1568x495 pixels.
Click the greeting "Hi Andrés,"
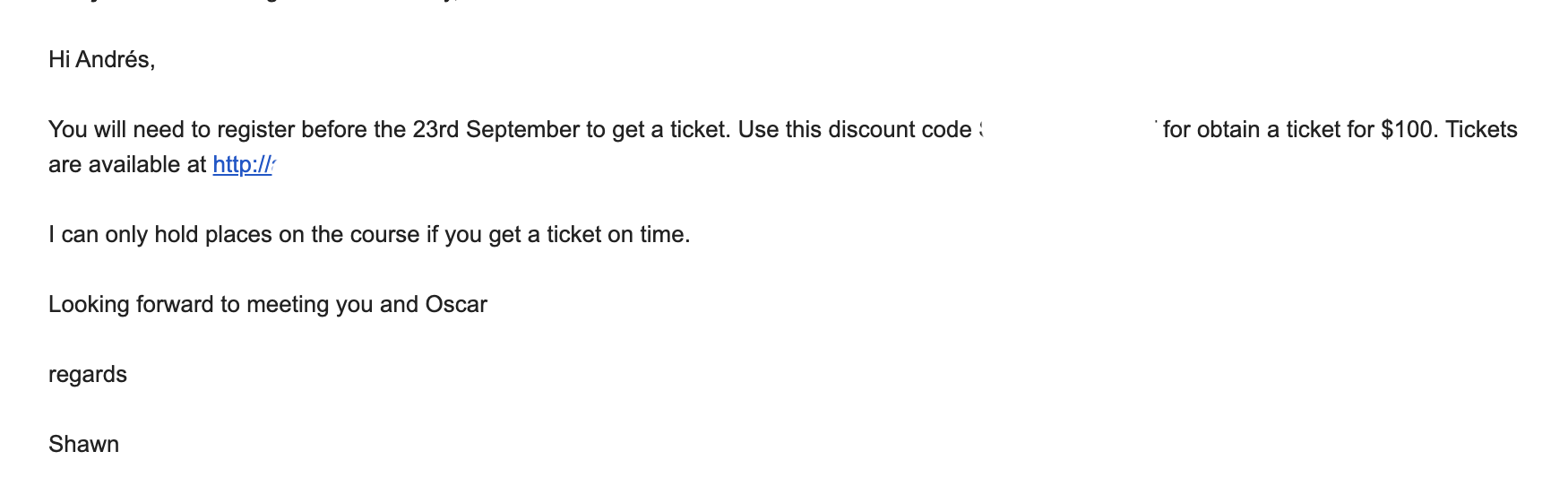[x=102, y=60]
